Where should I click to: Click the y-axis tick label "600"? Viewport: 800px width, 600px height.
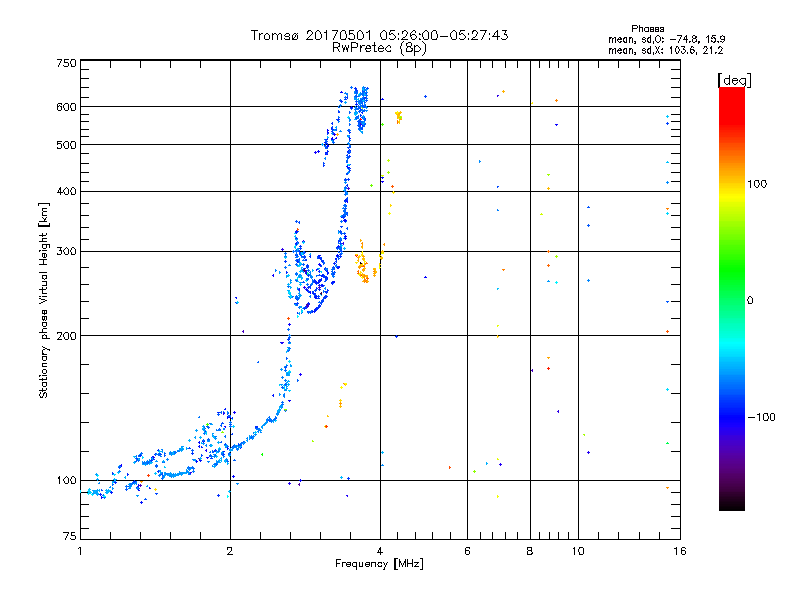(x=66, y=107)
